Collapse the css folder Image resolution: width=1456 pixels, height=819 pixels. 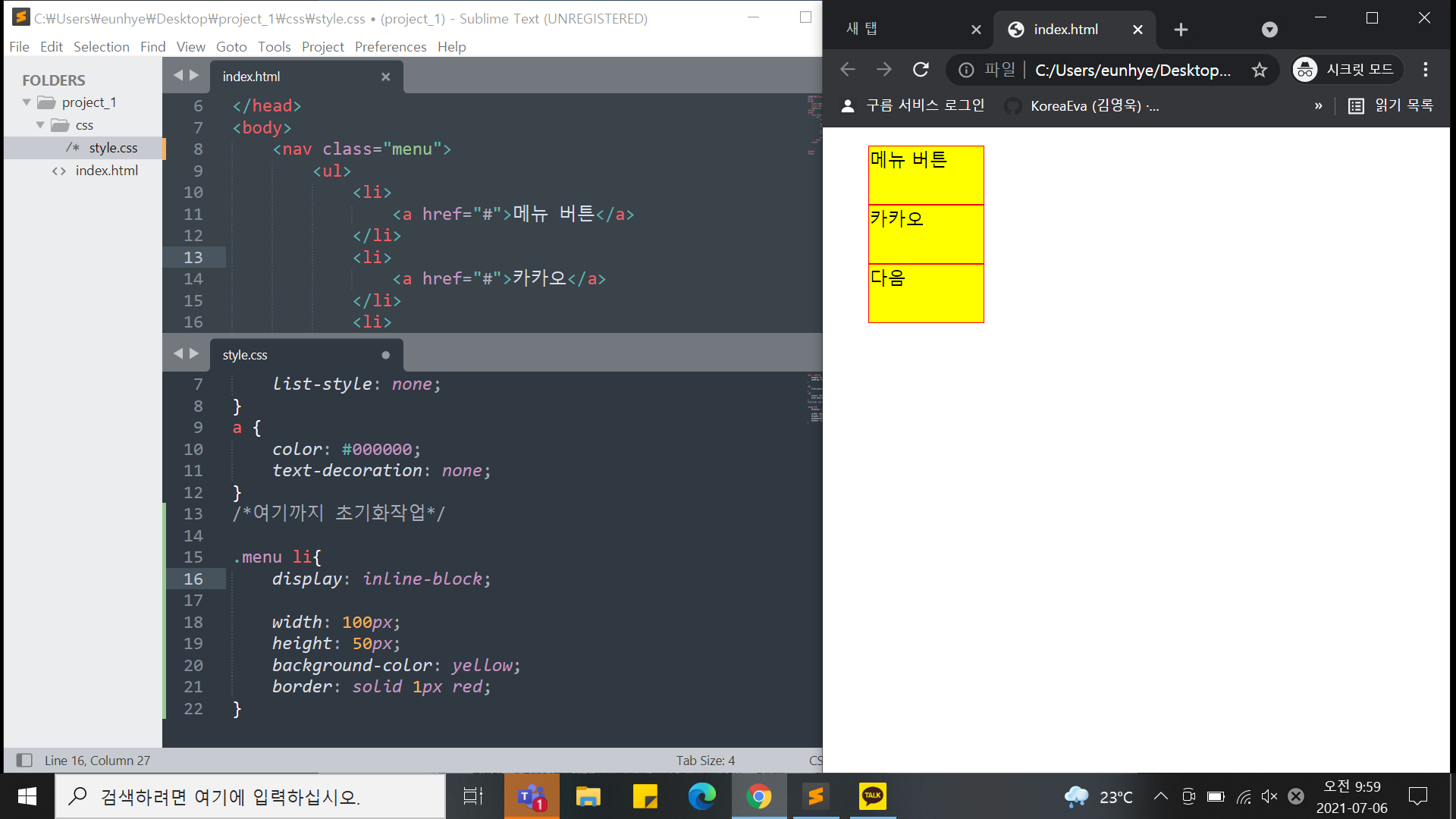(40, 125)
